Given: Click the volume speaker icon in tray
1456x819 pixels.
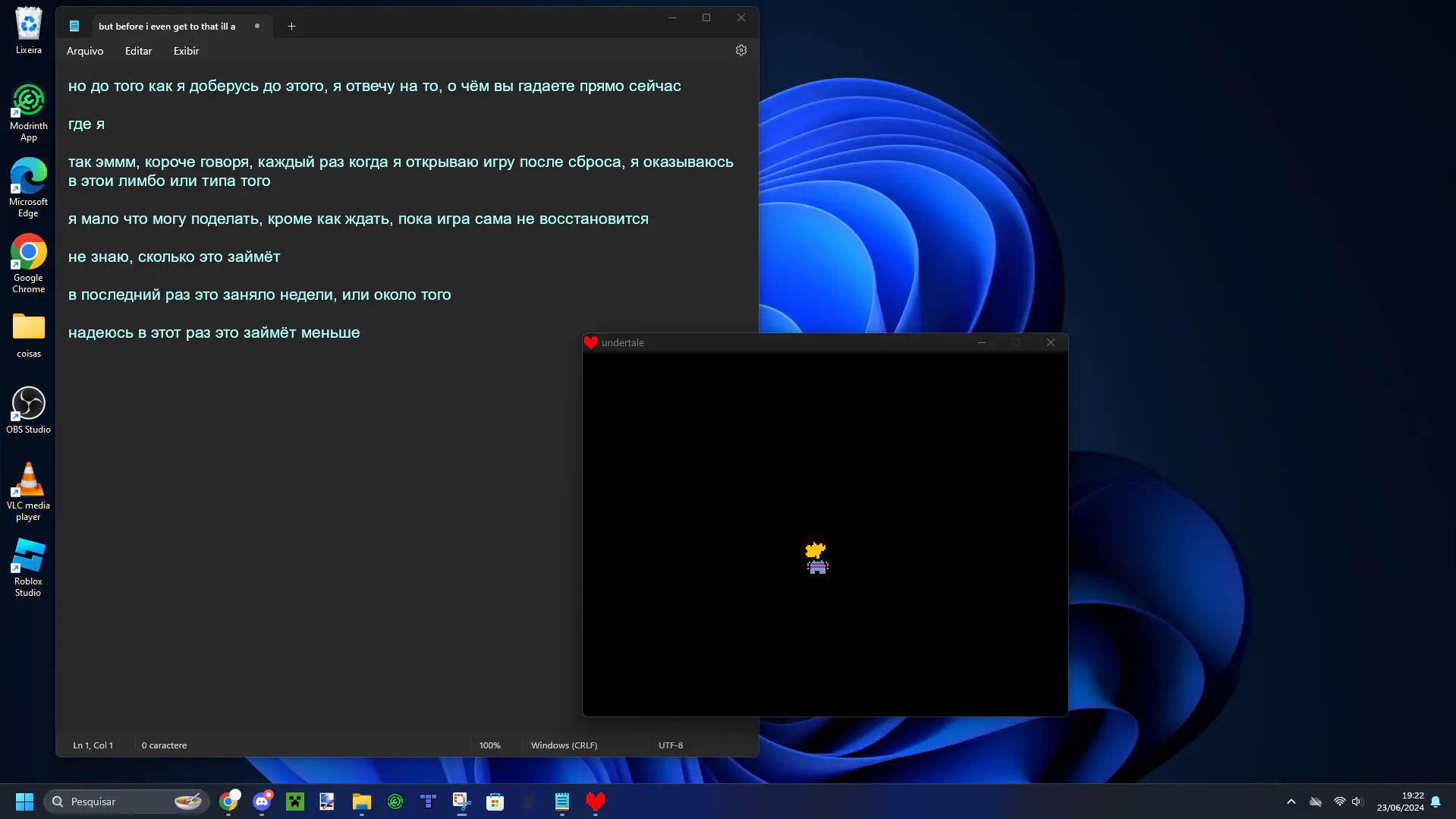Looking at the screenshot, I should [x=1357, y=802].
